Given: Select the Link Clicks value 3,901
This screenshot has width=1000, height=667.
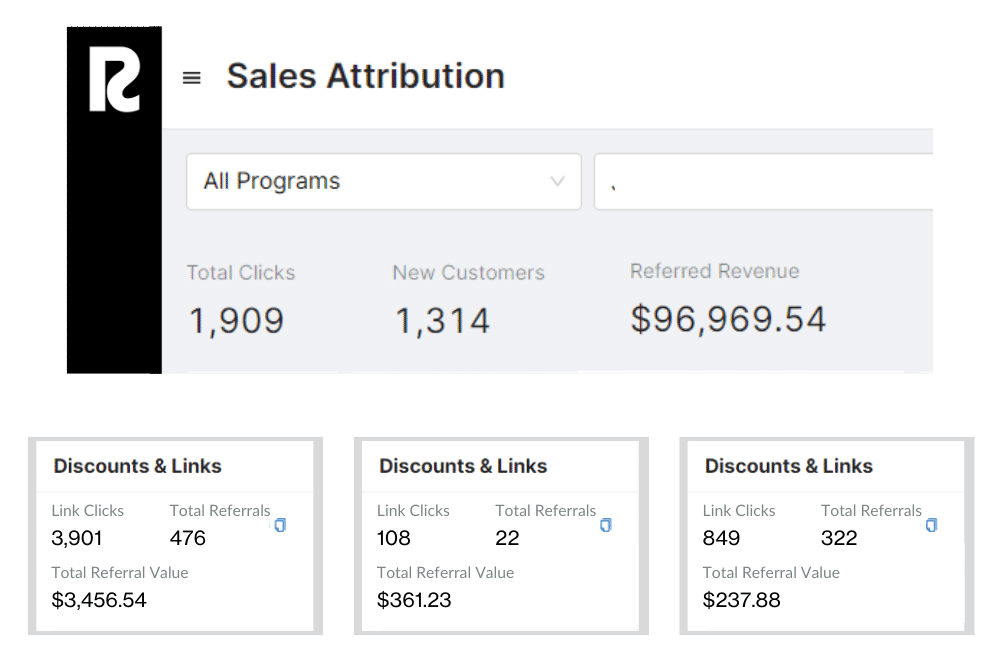Looking at the screenshot, I should [x=76, y=538].
